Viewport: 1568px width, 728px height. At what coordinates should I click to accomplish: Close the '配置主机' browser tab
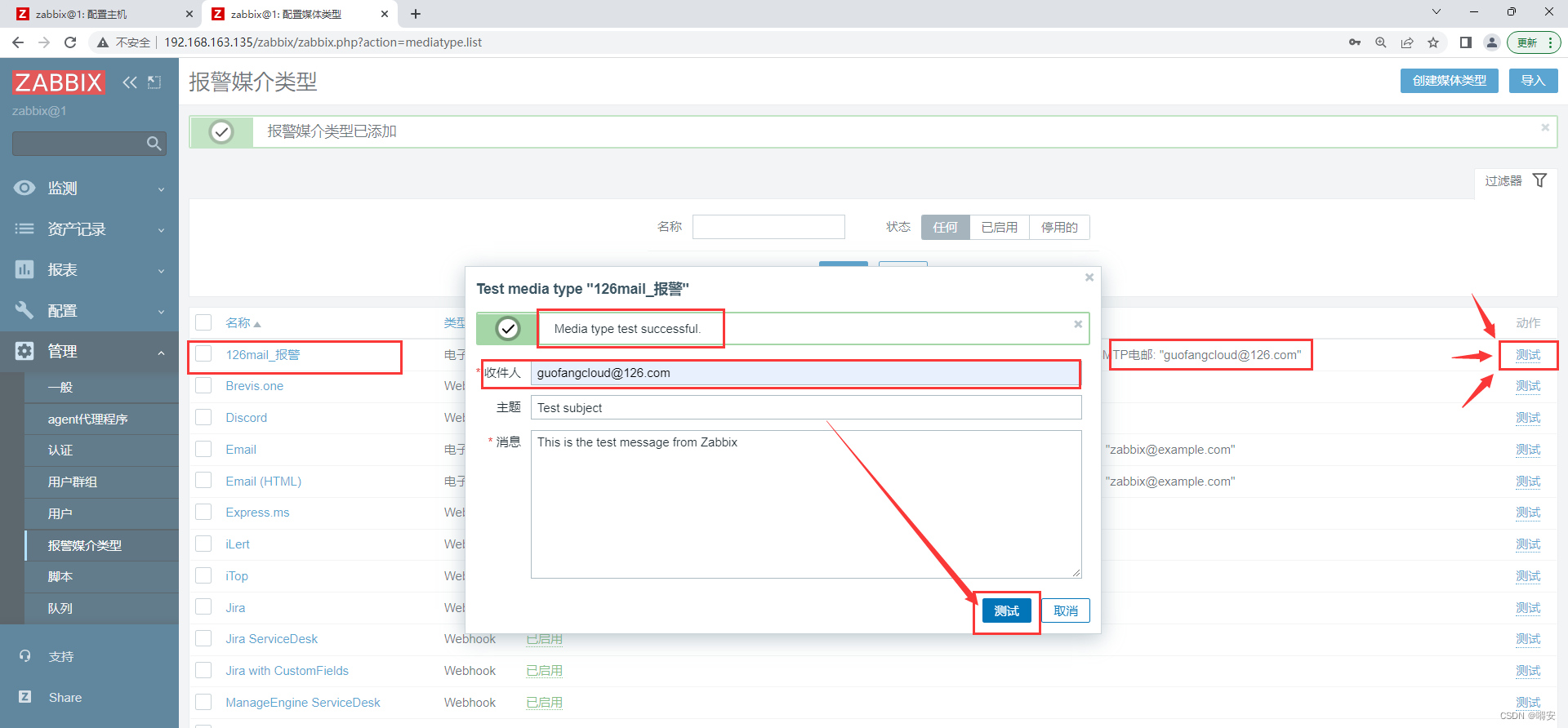pos(189,14)
